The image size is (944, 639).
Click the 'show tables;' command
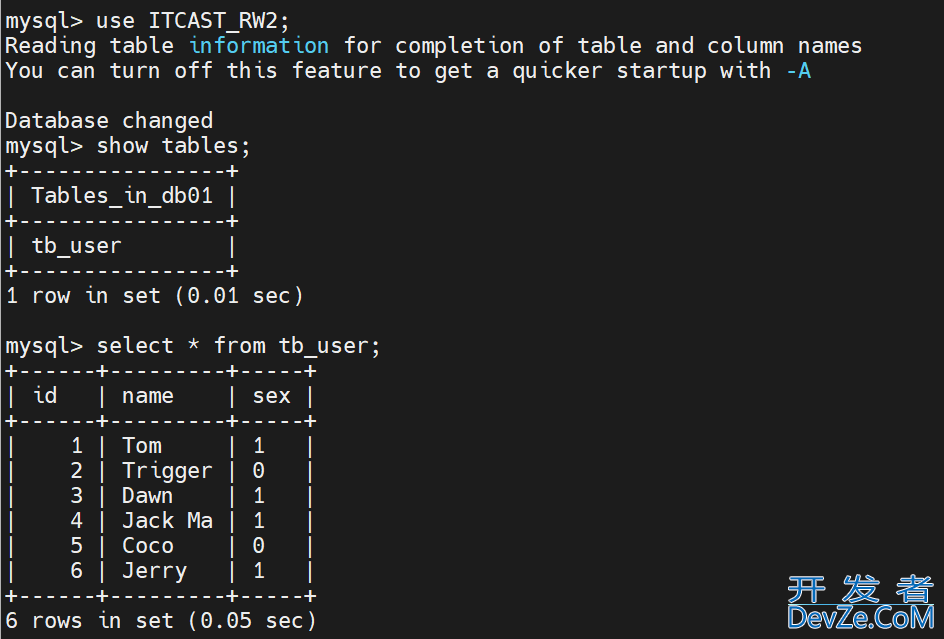point(173,146)
